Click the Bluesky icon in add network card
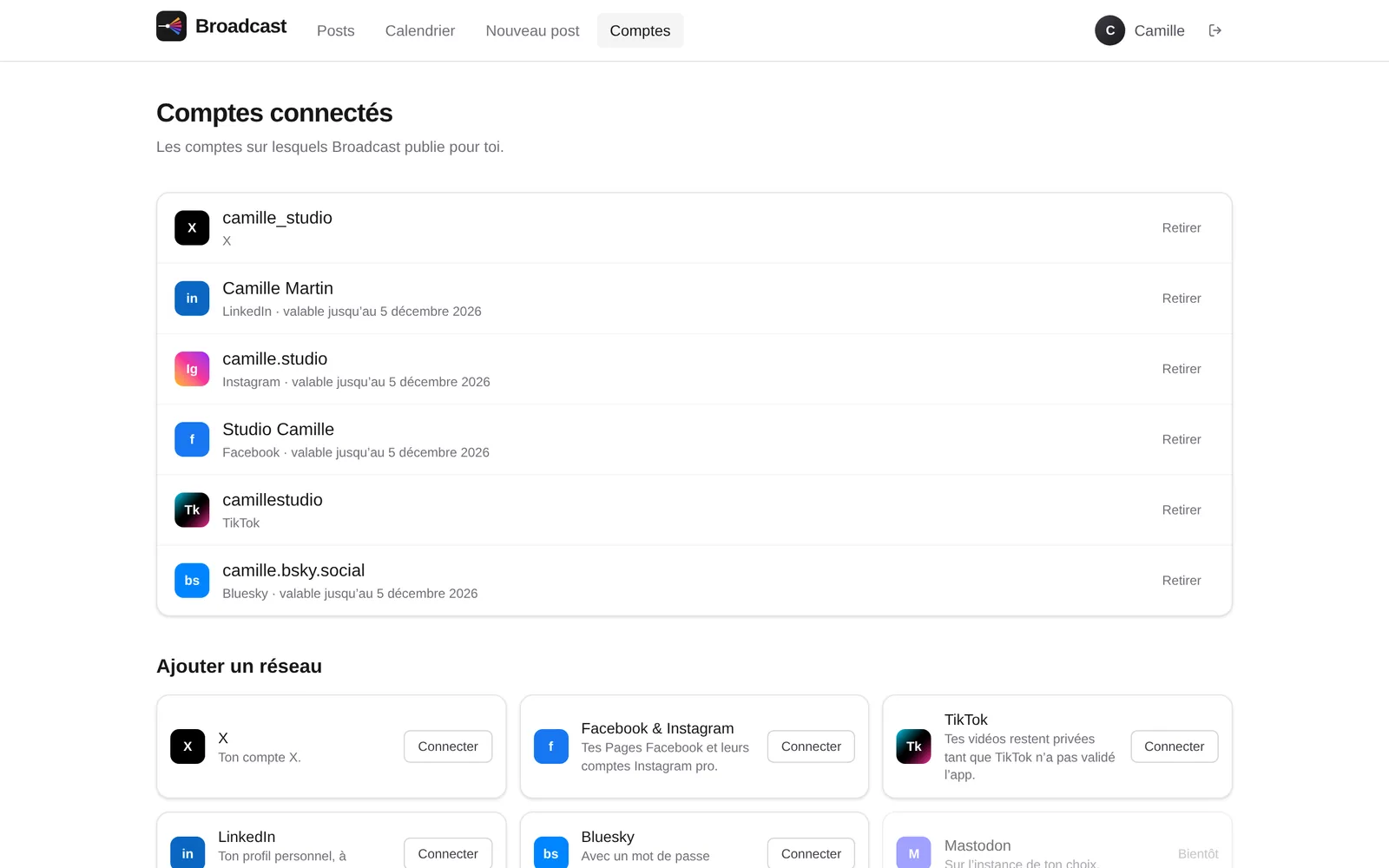The height and width of the screenshot is (868, 1389). (550, 852)
